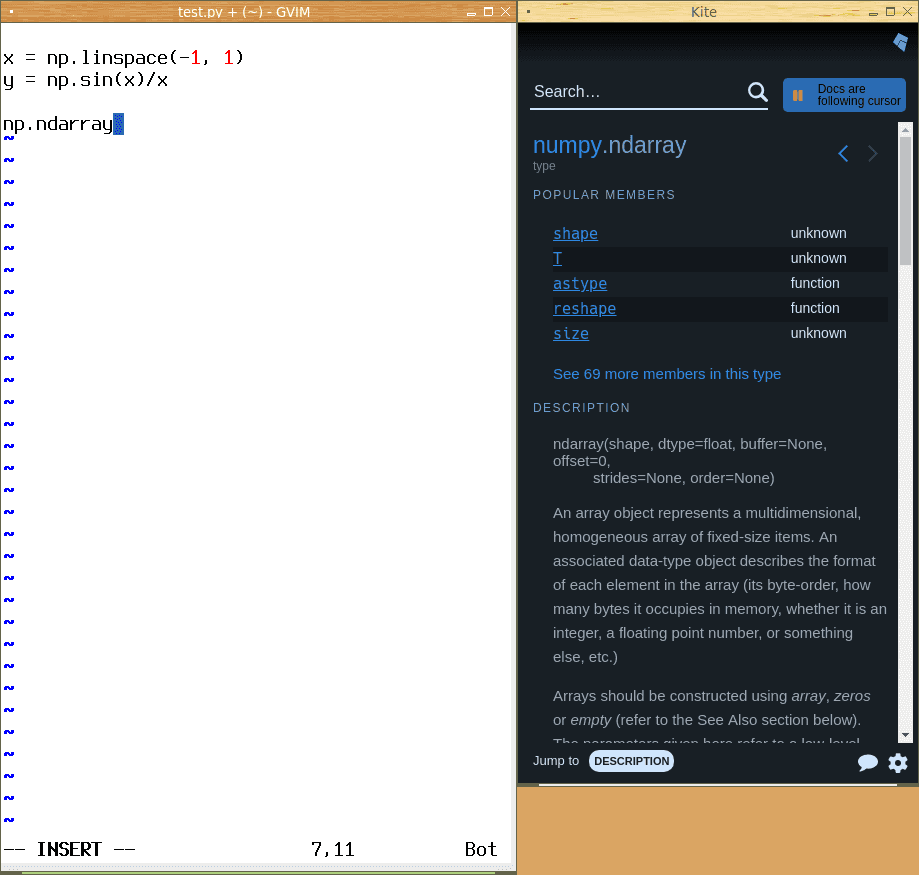Click the ndarray signature text in description
Image resolution: width=919 pixels, height=875 pixels.
(690, 461)
